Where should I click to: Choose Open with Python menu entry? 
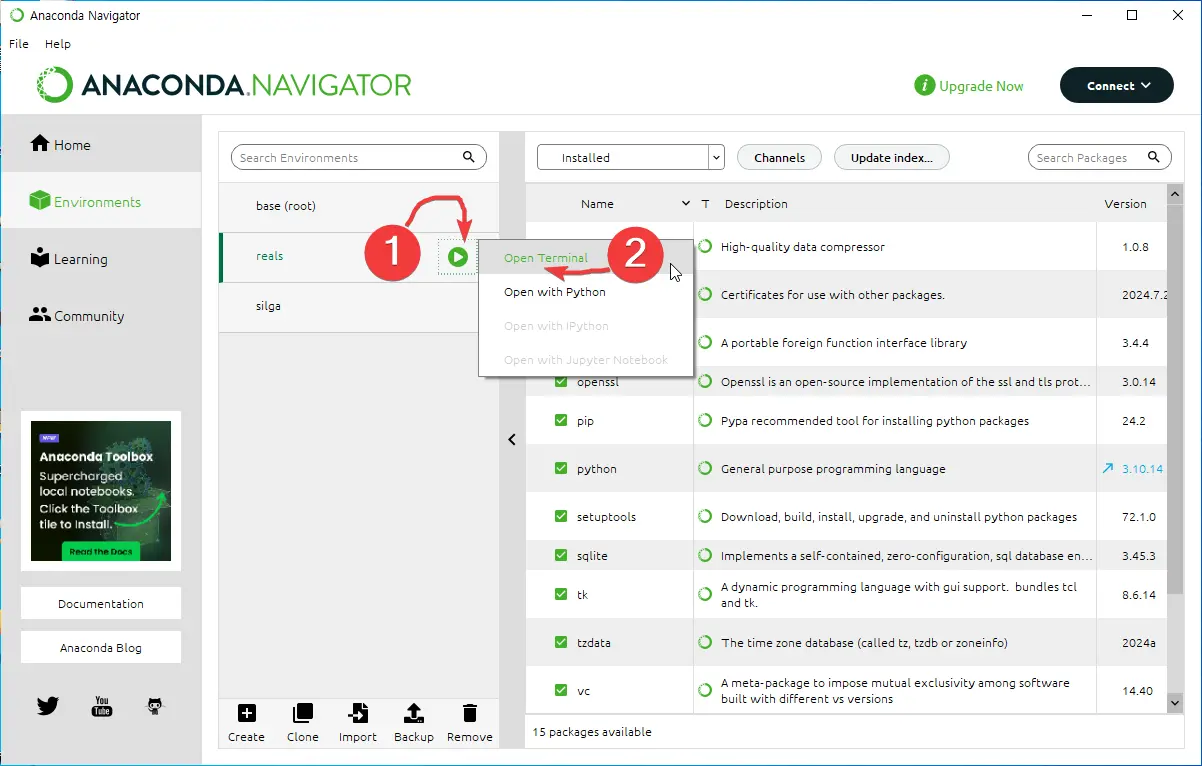[x=555, y=292]
